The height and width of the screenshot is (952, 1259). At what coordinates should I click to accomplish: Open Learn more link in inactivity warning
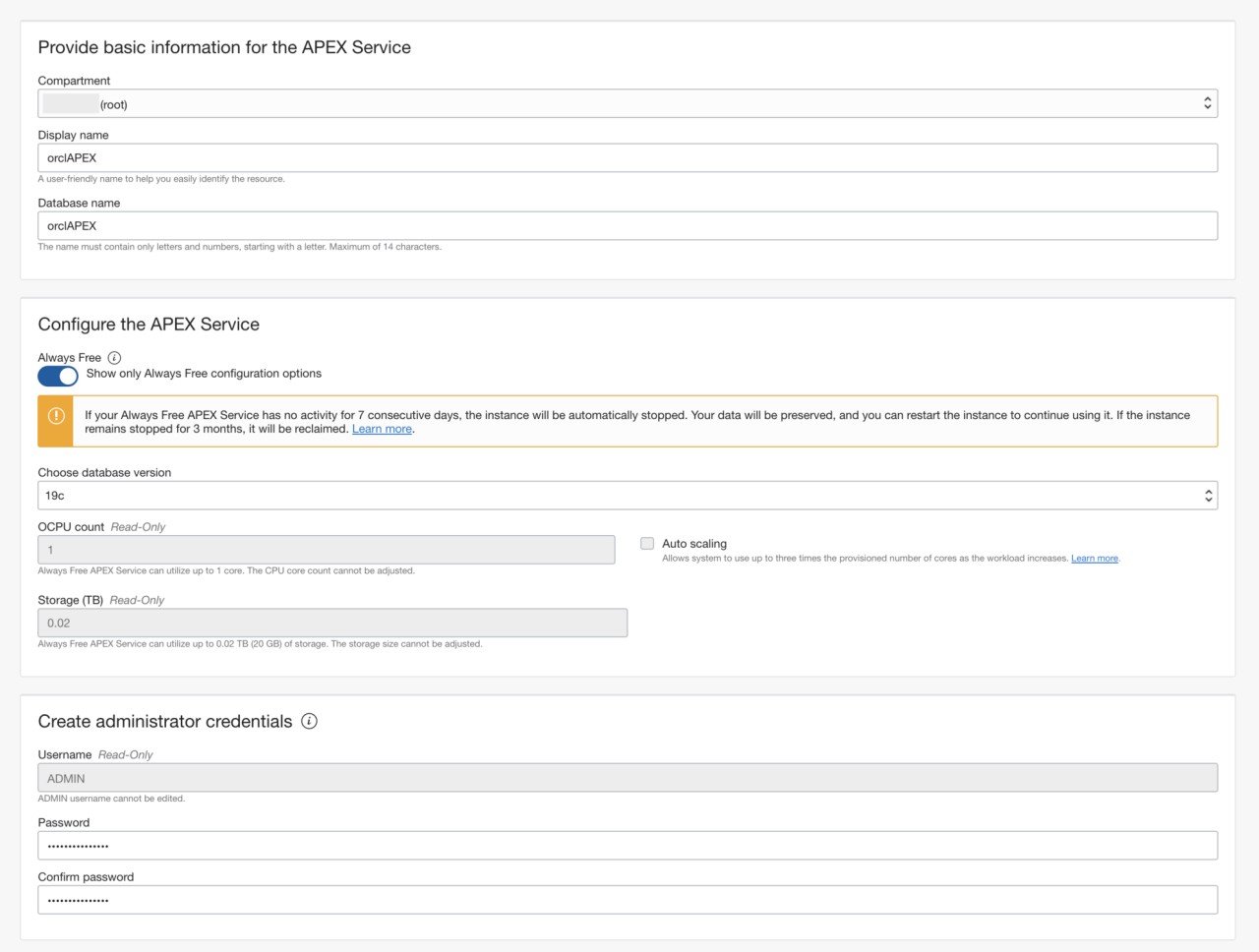click(382, 429)
